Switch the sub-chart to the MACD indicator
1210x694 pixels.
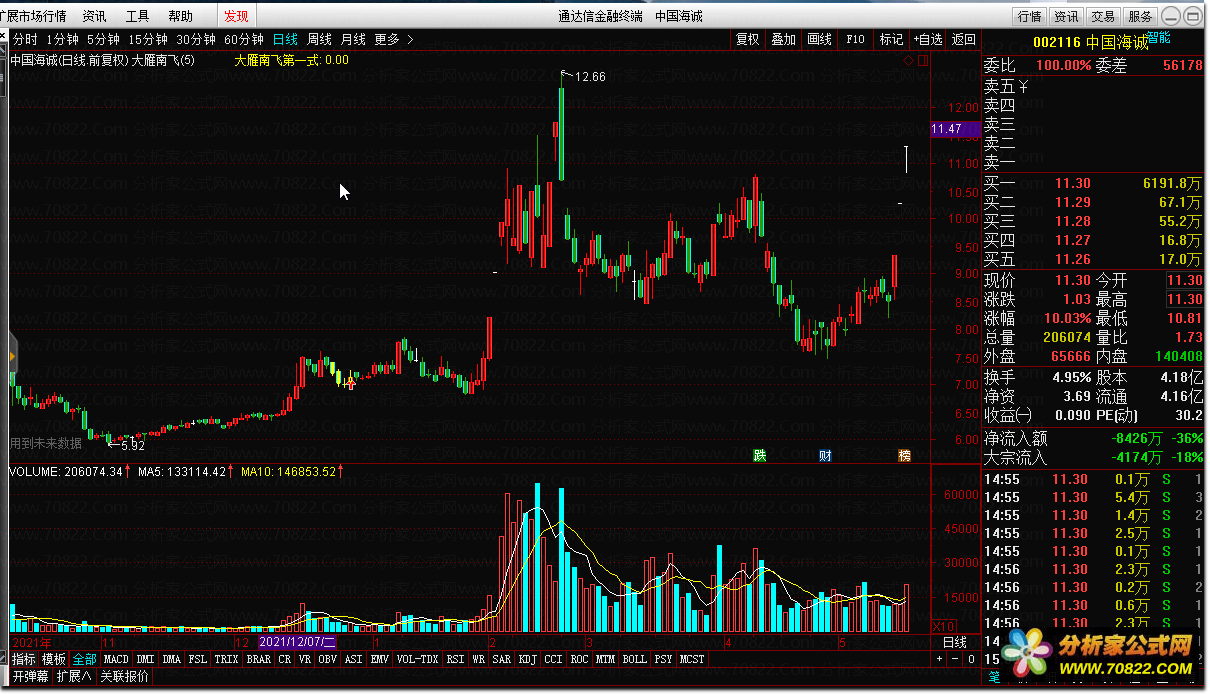pos(116,659)
